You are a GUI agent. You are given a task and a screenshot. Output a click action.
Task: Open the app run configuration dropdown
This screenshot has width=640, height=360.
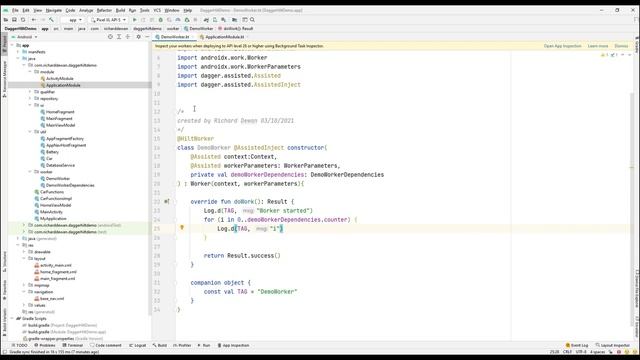(x=73, y=20)
